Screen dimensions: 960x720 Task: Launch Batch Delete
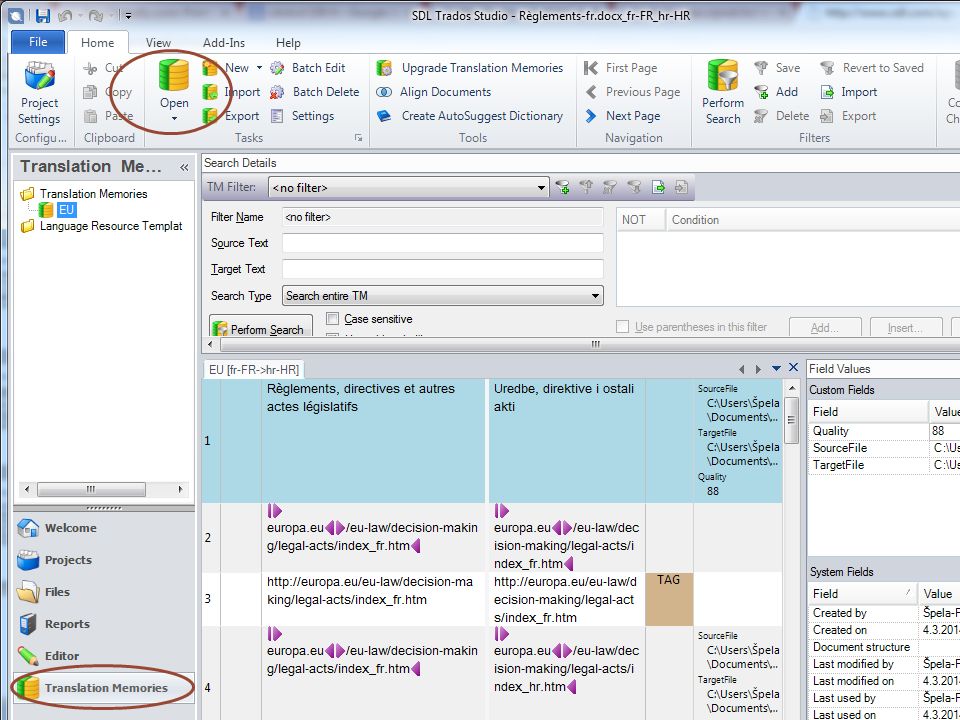(x=314, y=92)
